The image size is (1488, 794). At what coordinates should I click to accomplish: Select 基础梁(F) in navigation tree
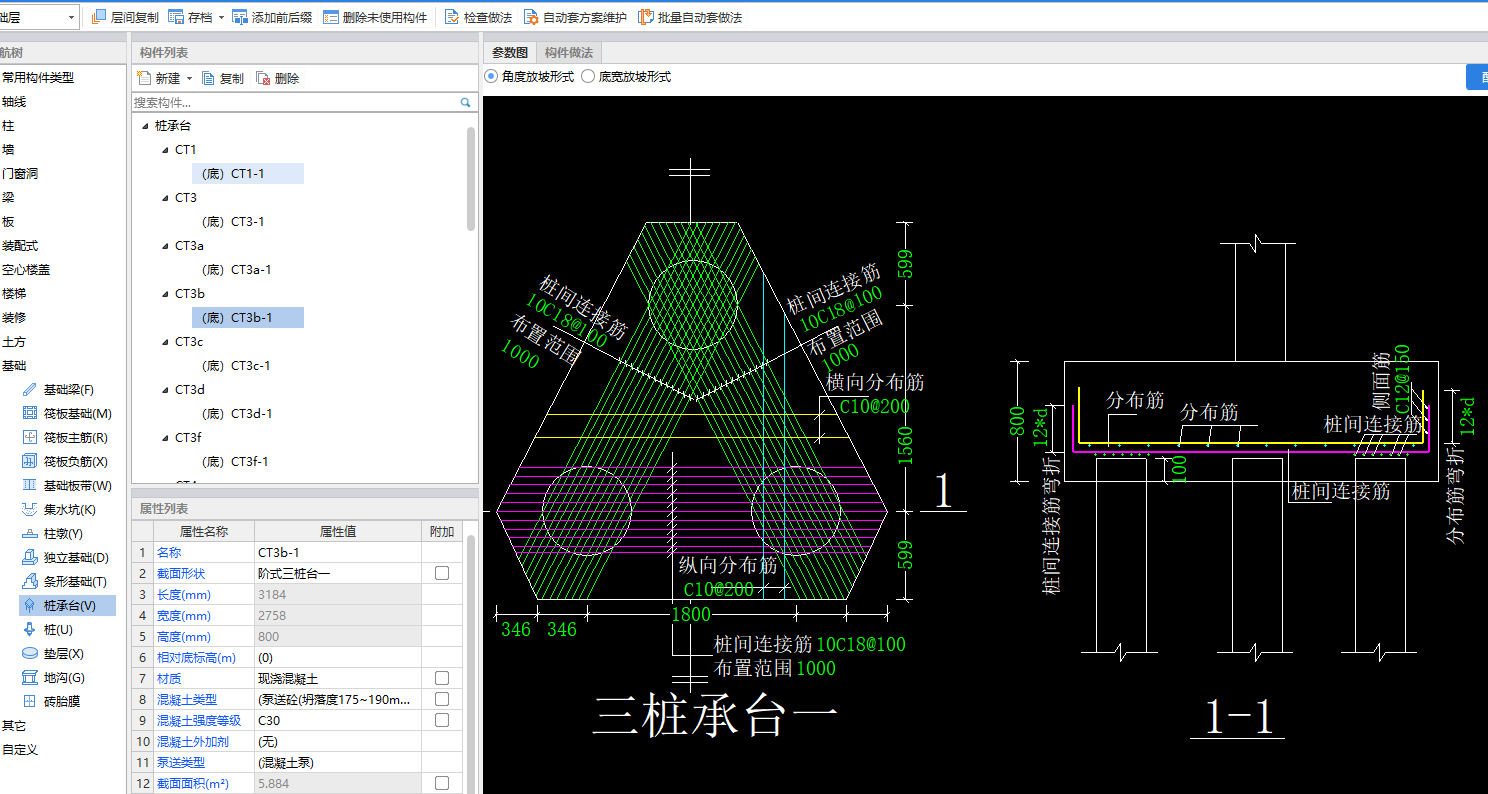pos(70,389)
